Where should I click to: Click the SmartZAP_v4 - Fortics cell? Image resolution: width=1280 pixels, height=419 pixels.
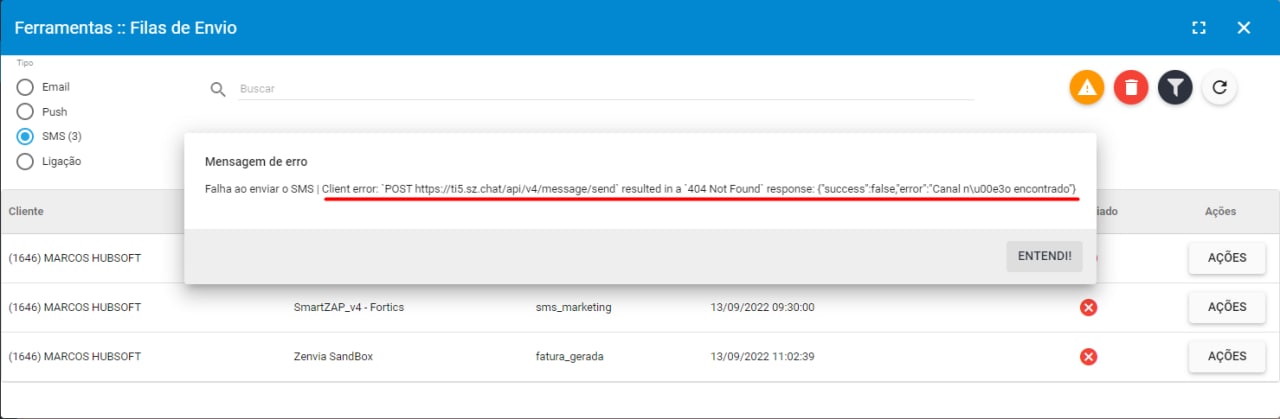(x=349, y=307)
